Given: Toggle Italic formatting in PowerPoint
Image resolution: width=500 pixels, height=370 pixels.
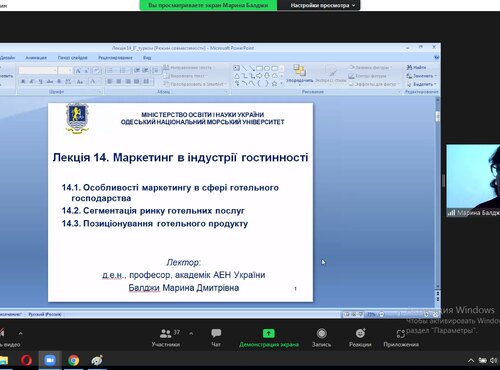Looking at the screenshot, I should (32, 81).
